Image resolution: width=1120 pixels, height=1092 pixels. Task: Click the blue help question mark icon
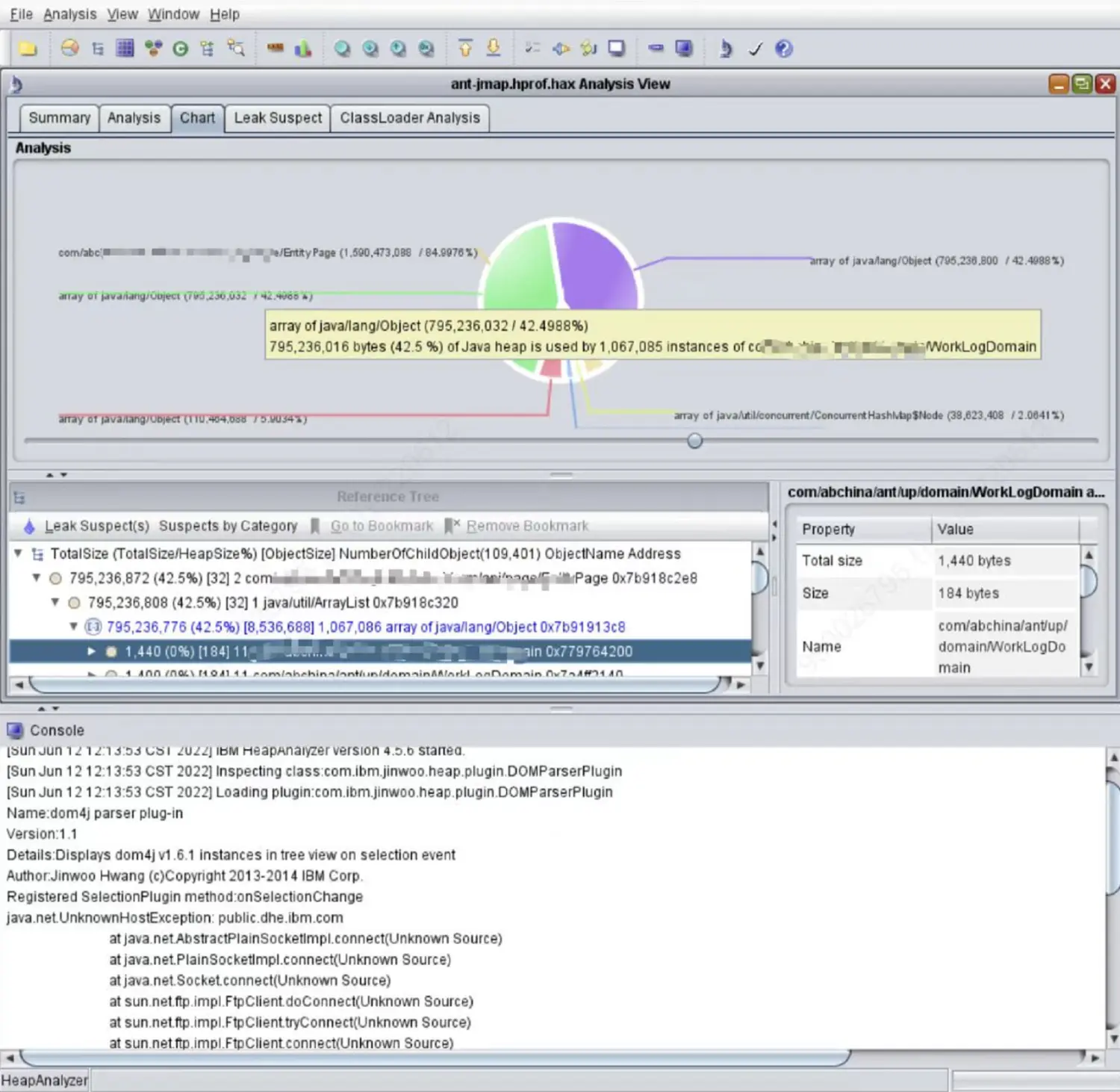coord(783,49)
